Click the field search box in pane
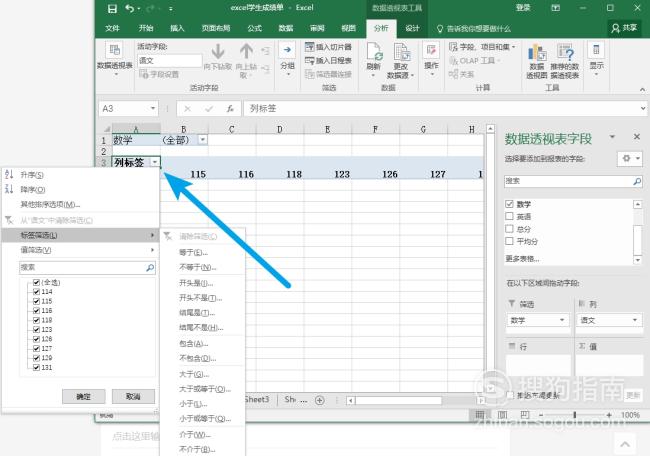The width and height of the screenshot is (650, 456). pyautogui.click(x=574, y=181)
